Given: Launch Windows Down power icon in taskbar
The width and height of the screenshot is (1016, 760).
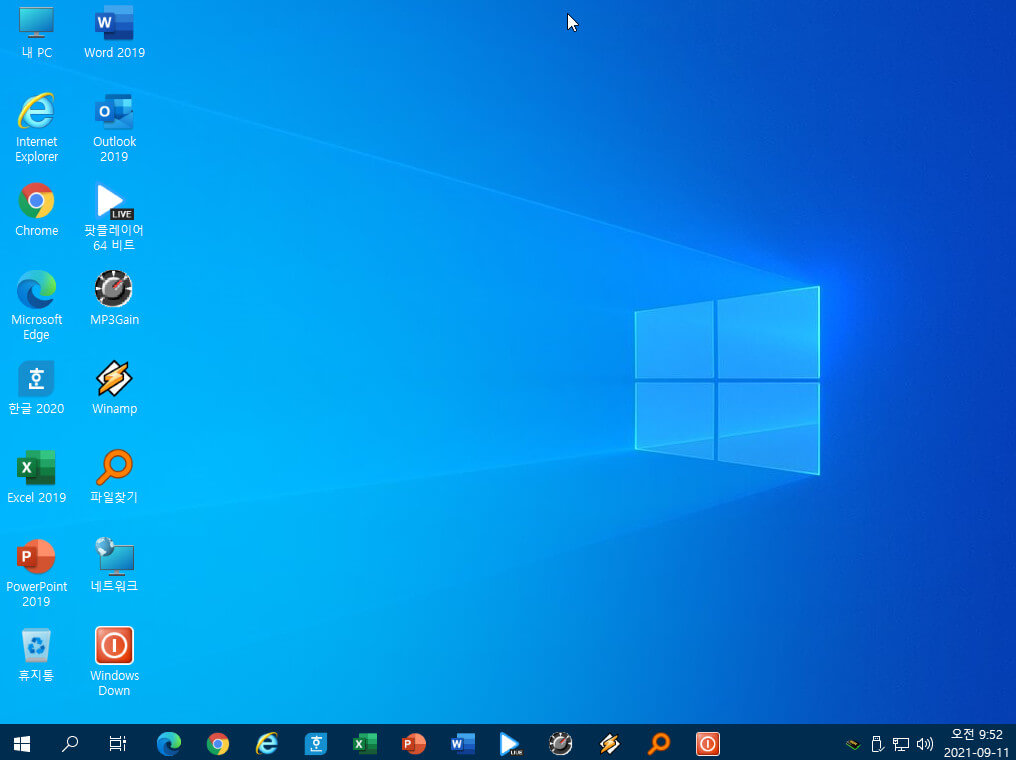Looking at the screenshot, I should click(x=708, y=743).
